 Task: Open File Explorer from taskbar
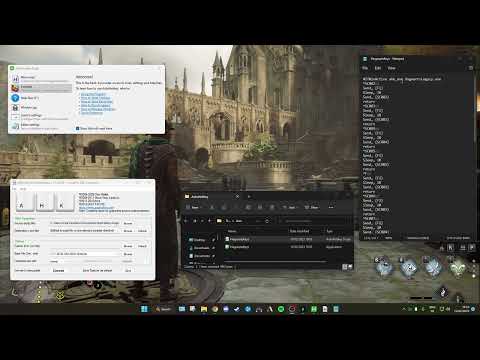(204, 309)
